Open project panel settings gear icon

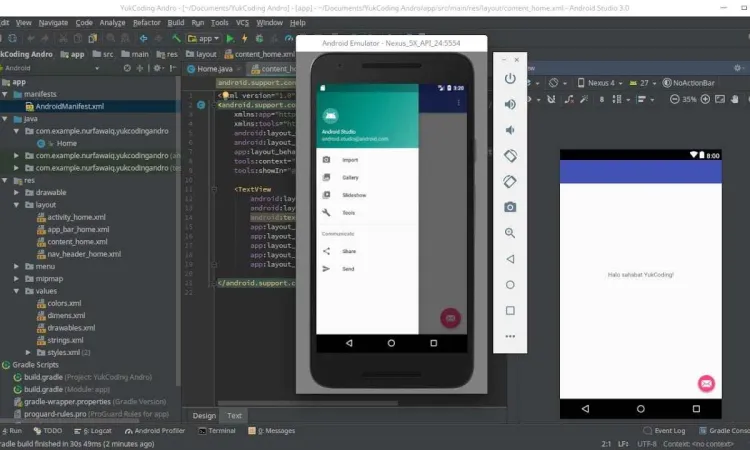[157, 68]
